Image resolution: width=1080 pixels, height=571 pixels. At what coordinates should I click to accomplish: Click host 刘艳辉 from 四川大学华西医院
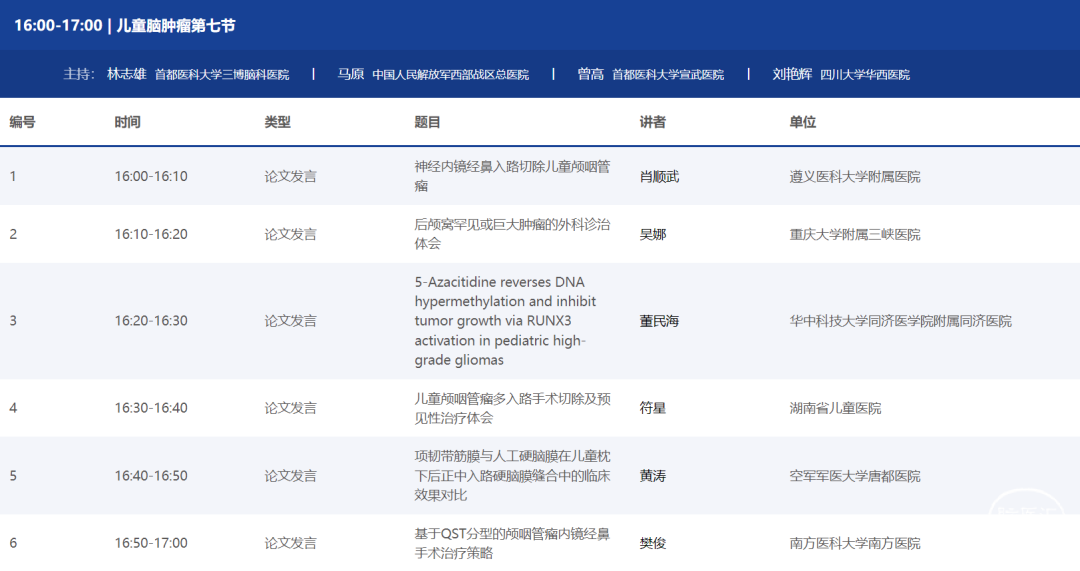click(x=793, y=74)
